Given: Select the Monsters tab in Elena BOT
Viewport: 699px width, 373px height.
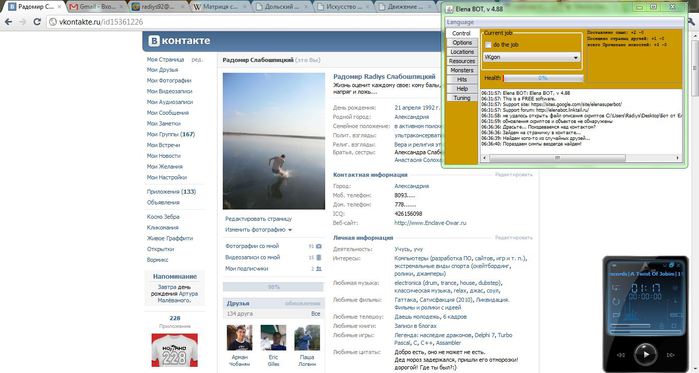Looking at the screenshot, I should tap(462, 70).
